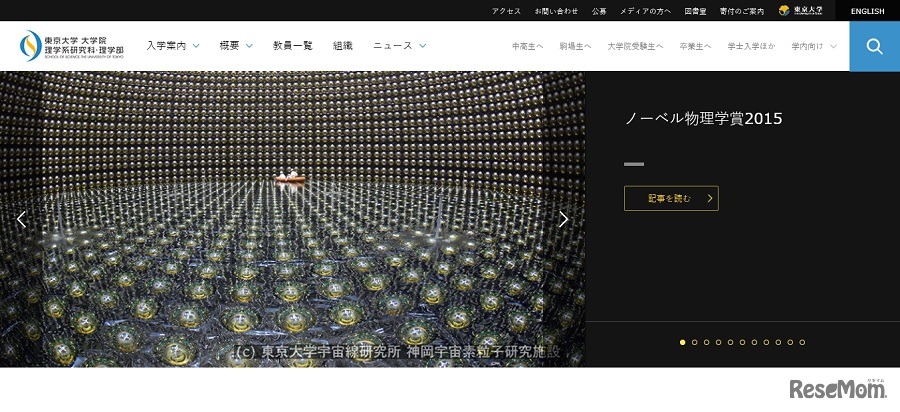The image size is (900, 412).
Task: Click the ノーベル物理学賞2015 slide title
Action: 703,119
